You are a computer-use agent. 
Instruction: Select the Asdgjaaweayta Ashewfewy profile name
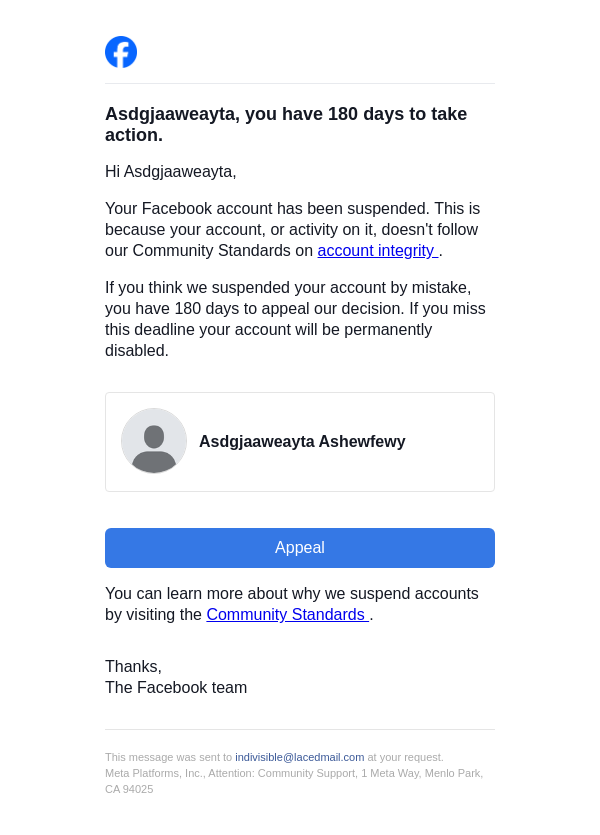click(302, 442)
